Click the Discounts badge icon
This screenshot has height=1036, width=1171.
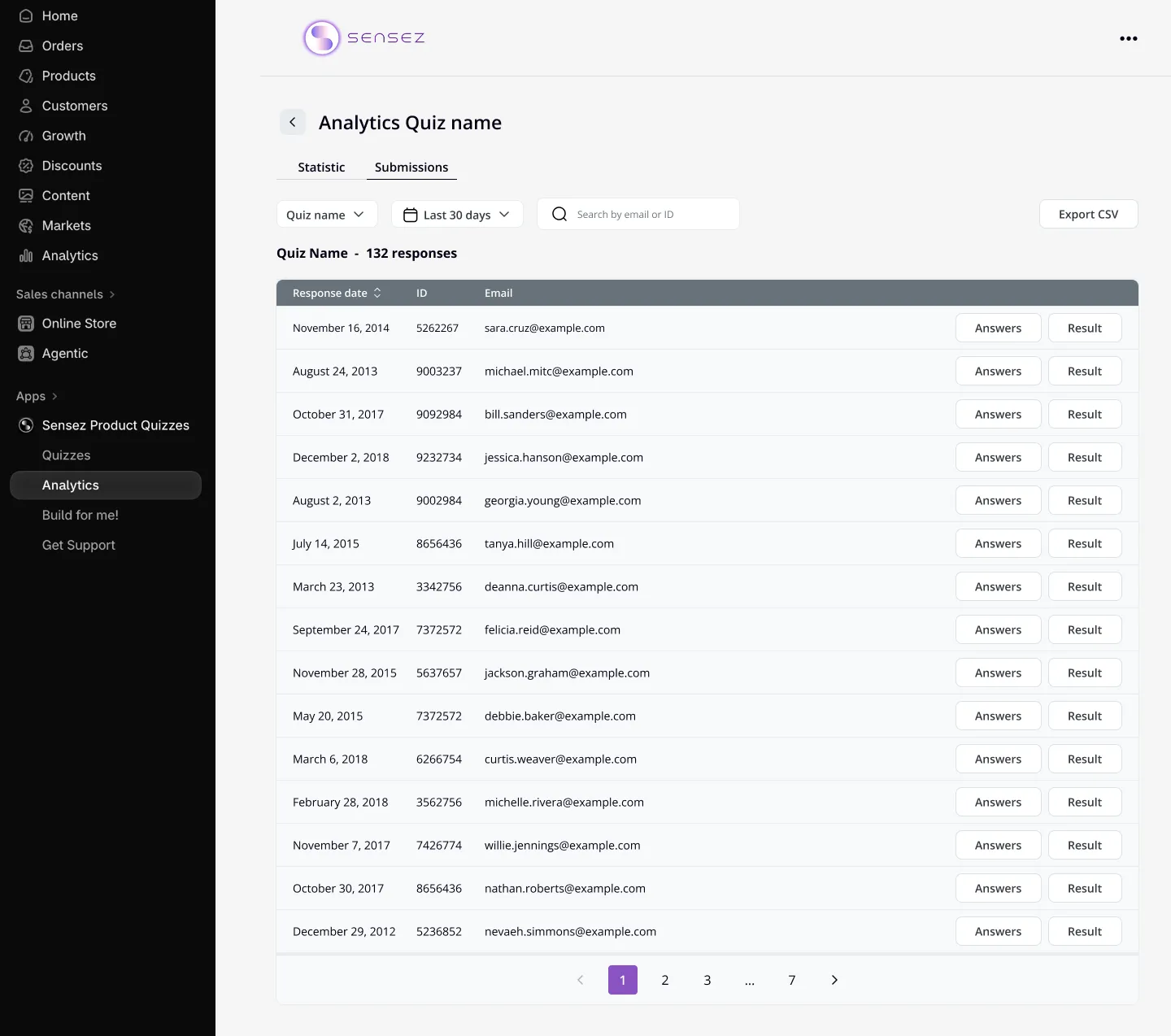click(x=26, y=166)
